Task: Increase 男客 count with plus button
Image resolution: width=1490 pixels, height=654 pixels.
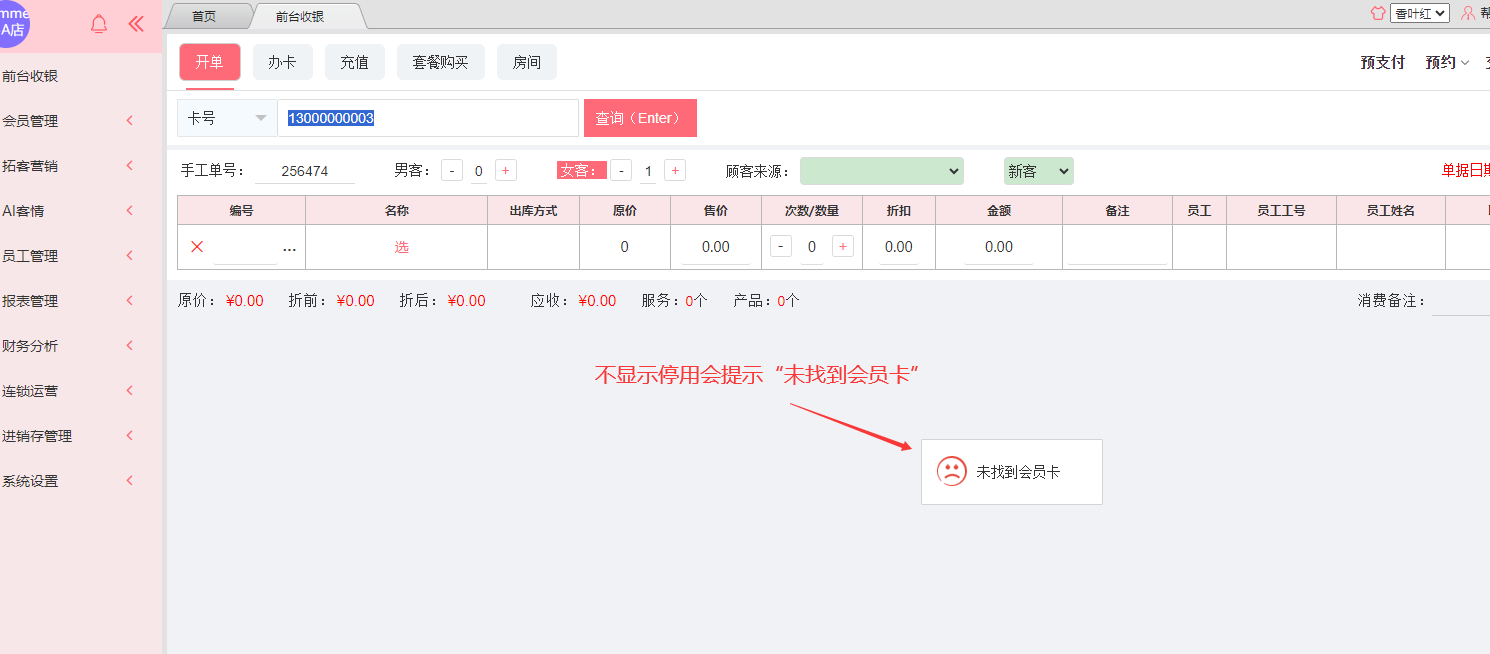Action: click(x=506, y=171)
